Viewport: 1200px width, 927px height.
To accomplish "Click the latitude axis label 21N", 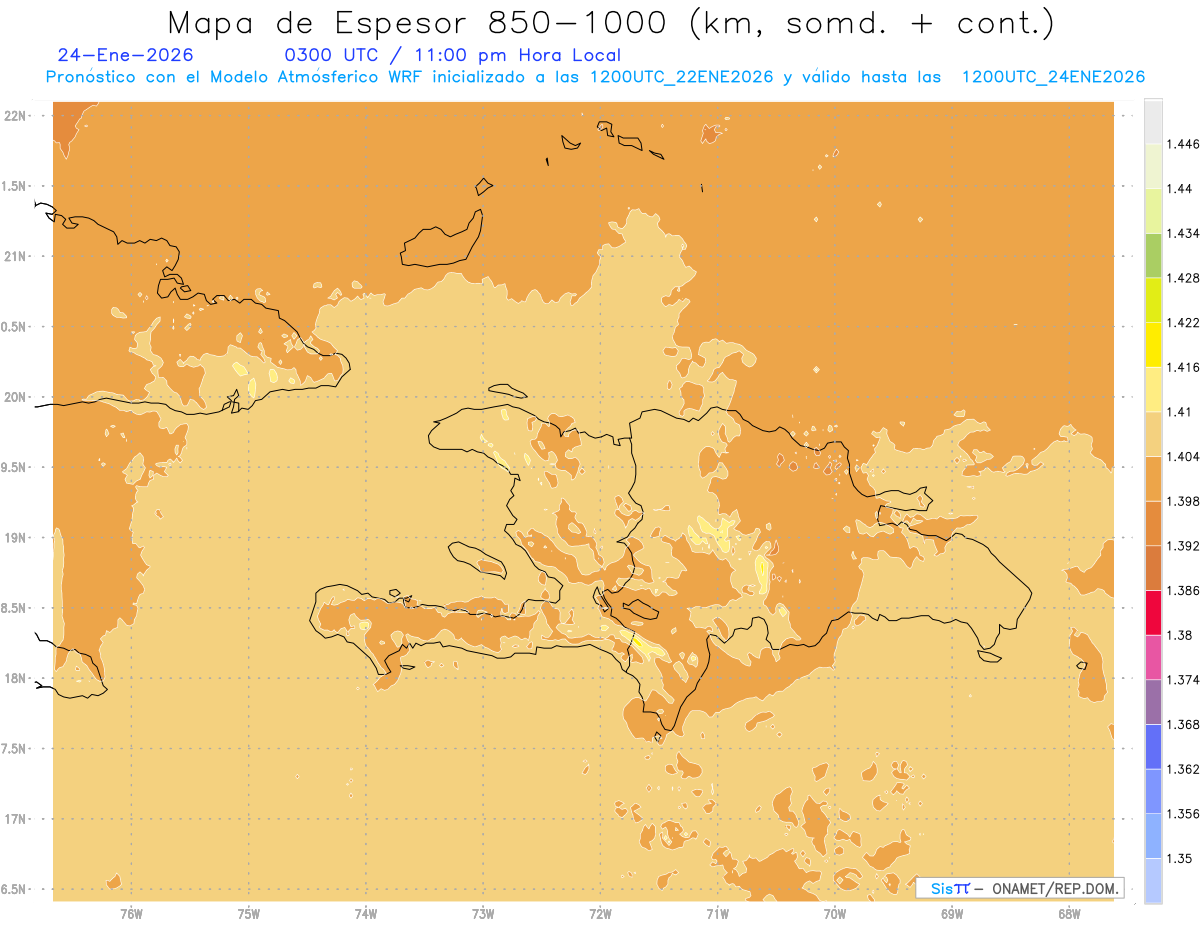I will click(x=17, y=256).
